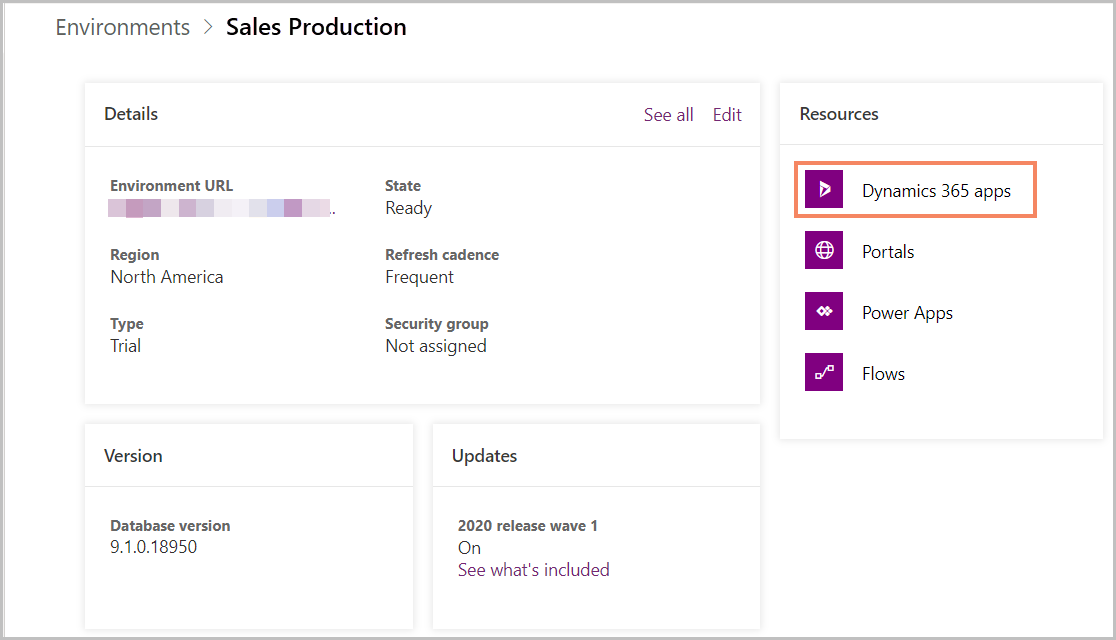Open the Flows resource link
This screenshot has height=640, width=1116.
[x=883, y=374]
